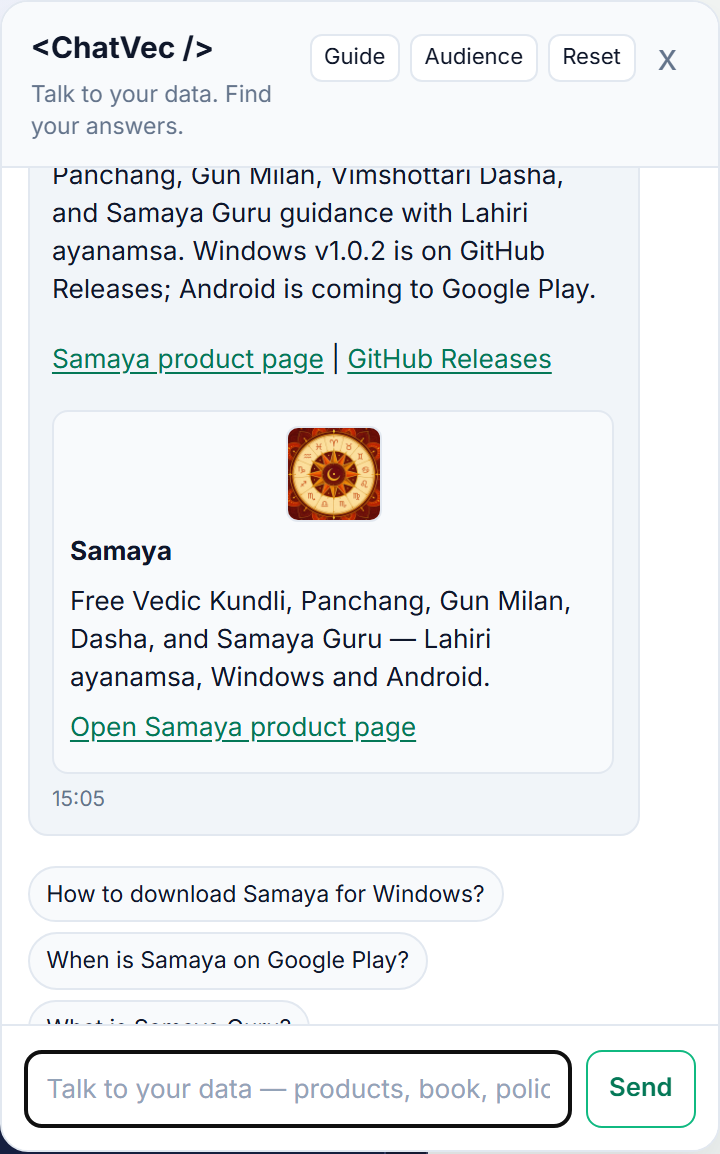Reset the chat conversation
This screenshot has height=1154, width=720.
(591, 57)
